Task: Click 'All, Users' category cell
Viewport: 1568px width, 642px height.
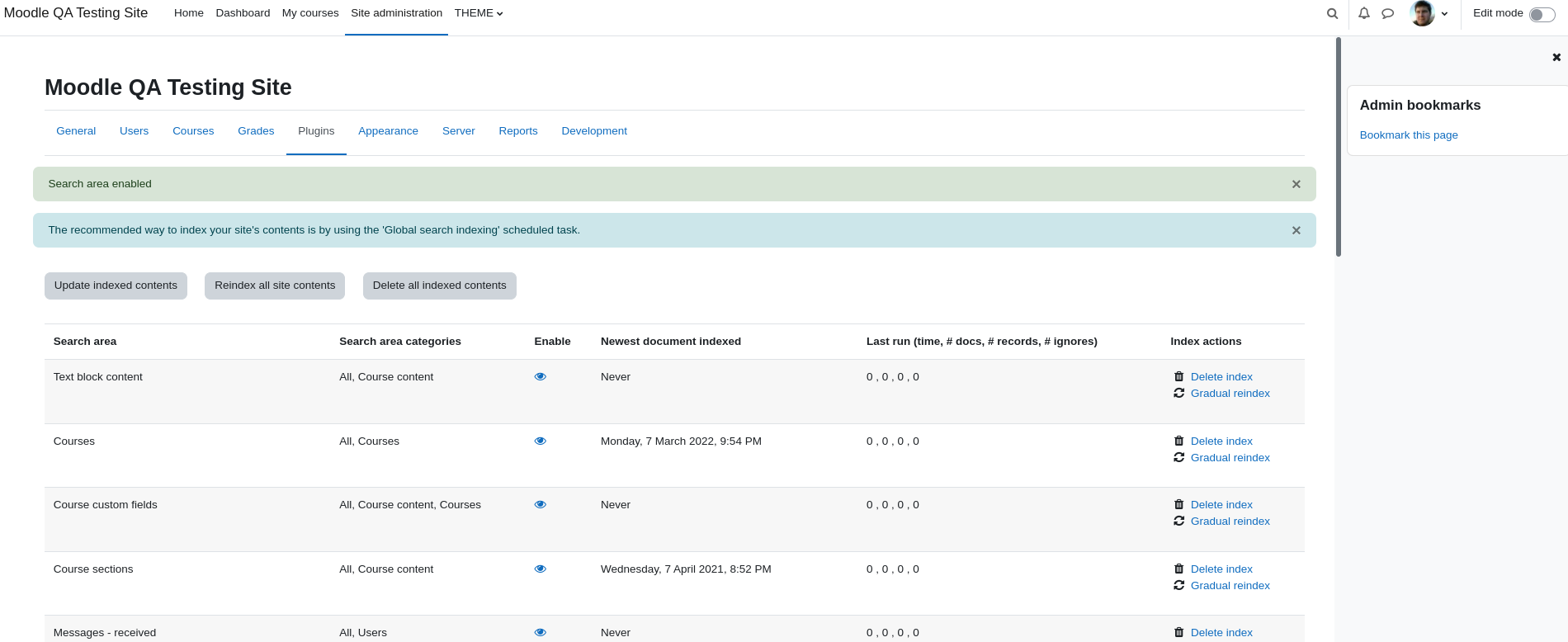Action: point(363,633)
